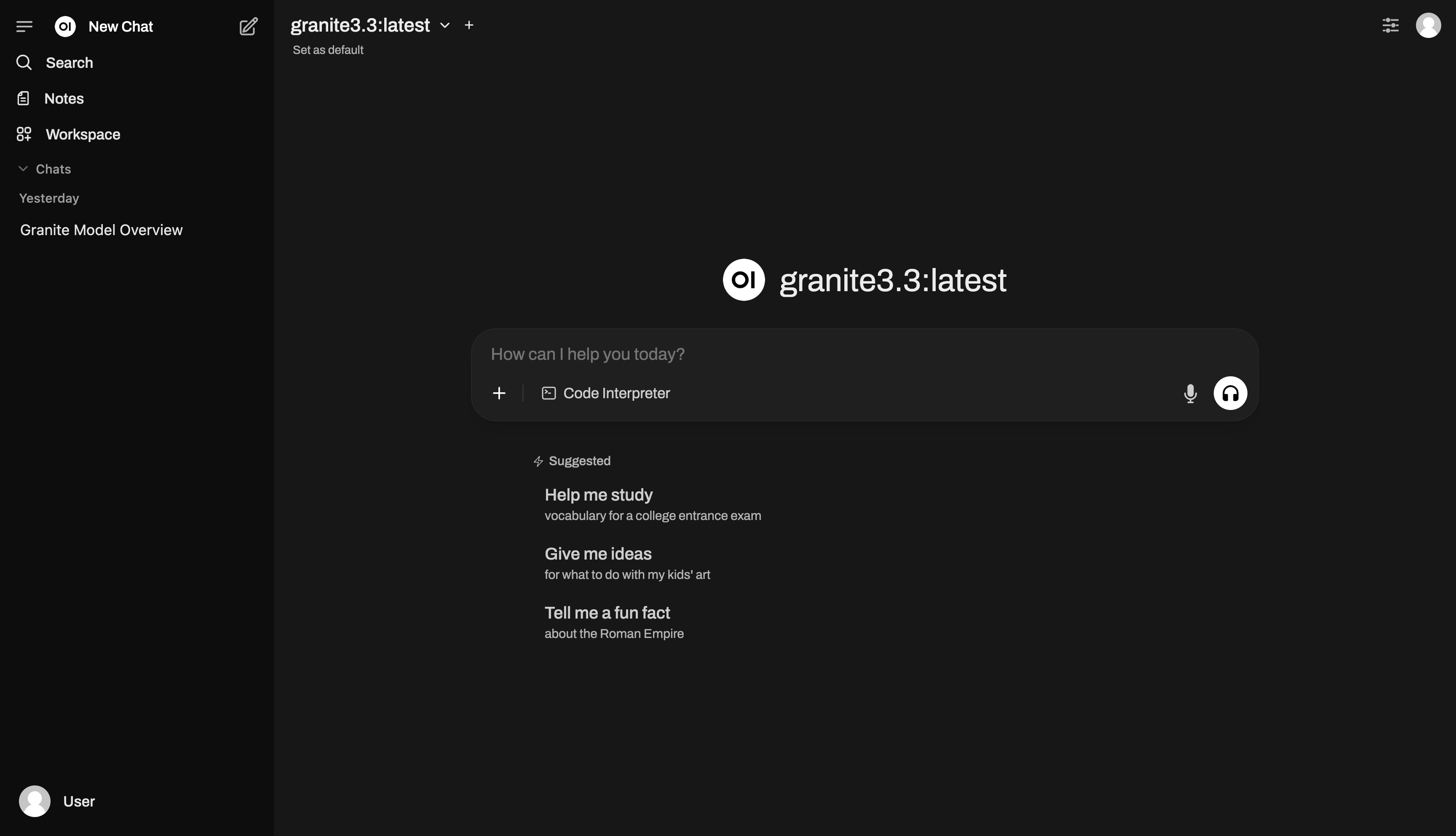Click the center Open WebUI model logo
The image size is (1456, 836).
click(743, 280)
